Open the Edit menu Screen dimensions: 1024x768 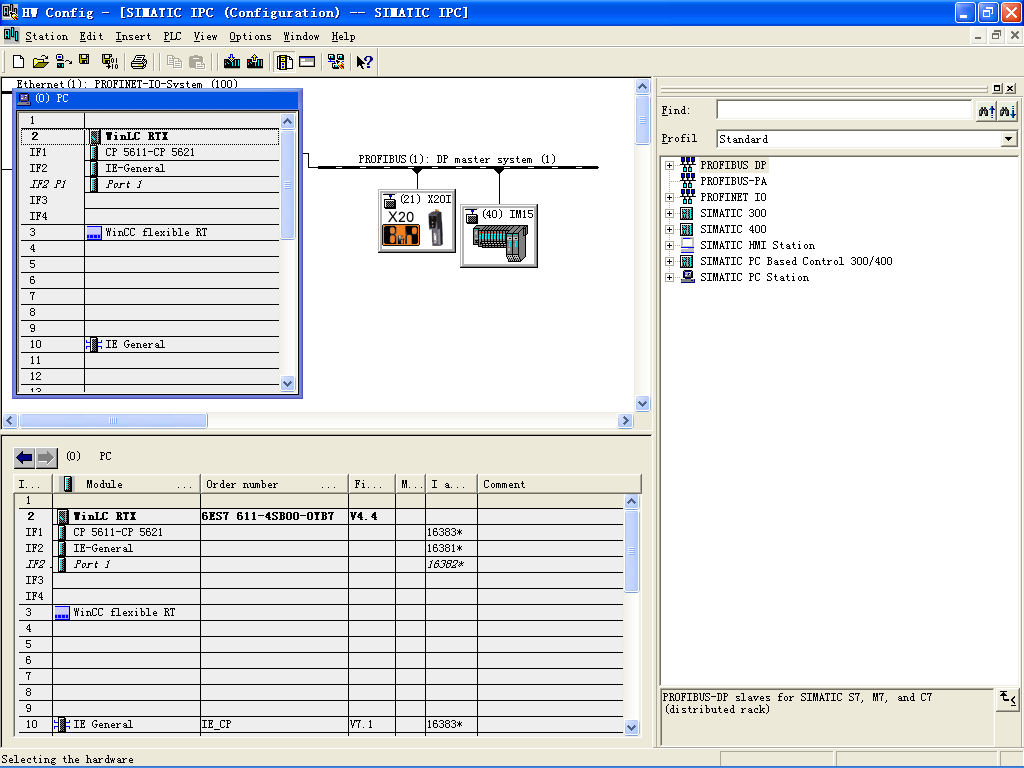click(91, 37)
